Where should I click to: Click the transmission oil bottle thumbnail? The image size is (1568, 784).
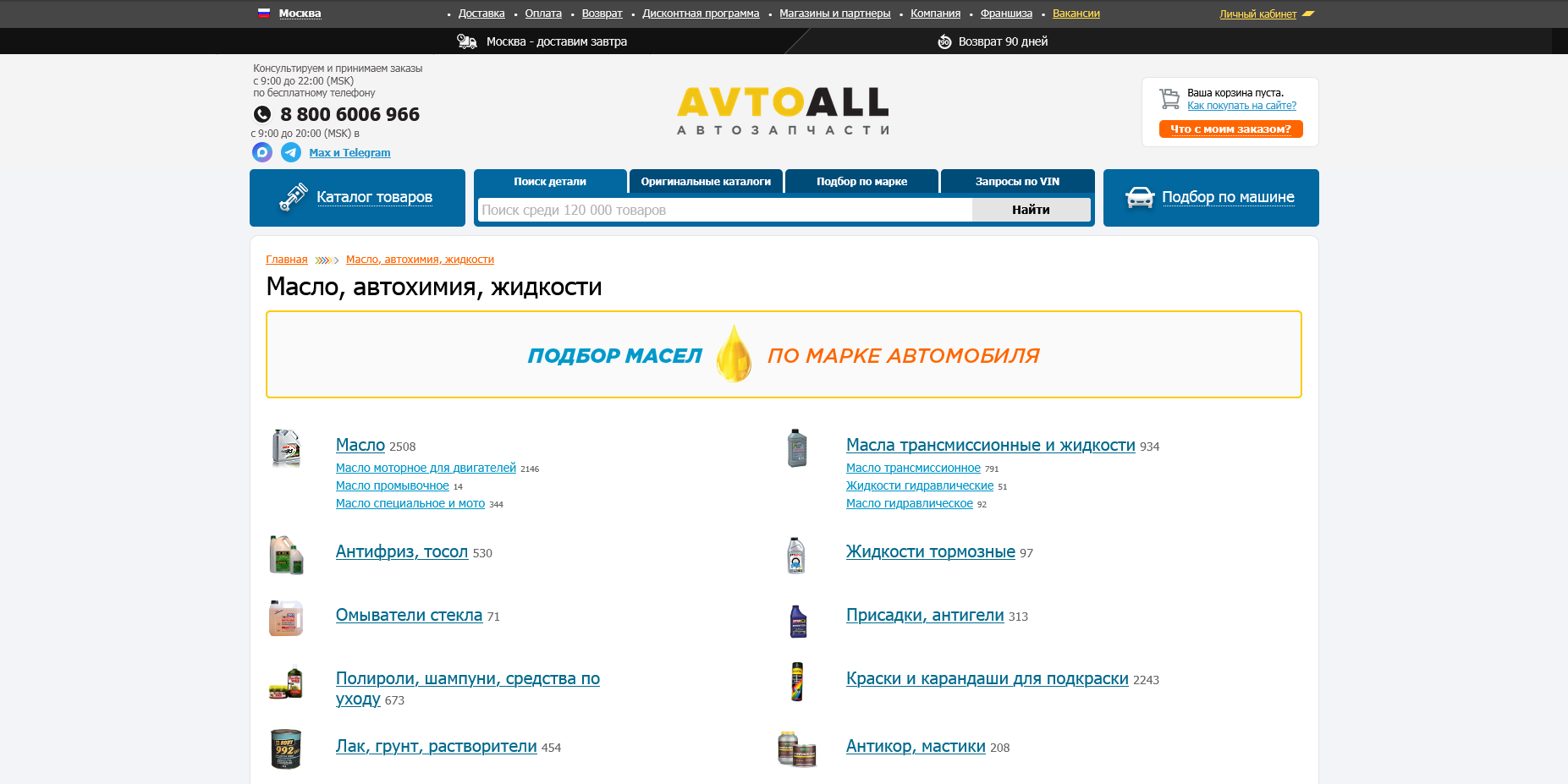(797, 447)
